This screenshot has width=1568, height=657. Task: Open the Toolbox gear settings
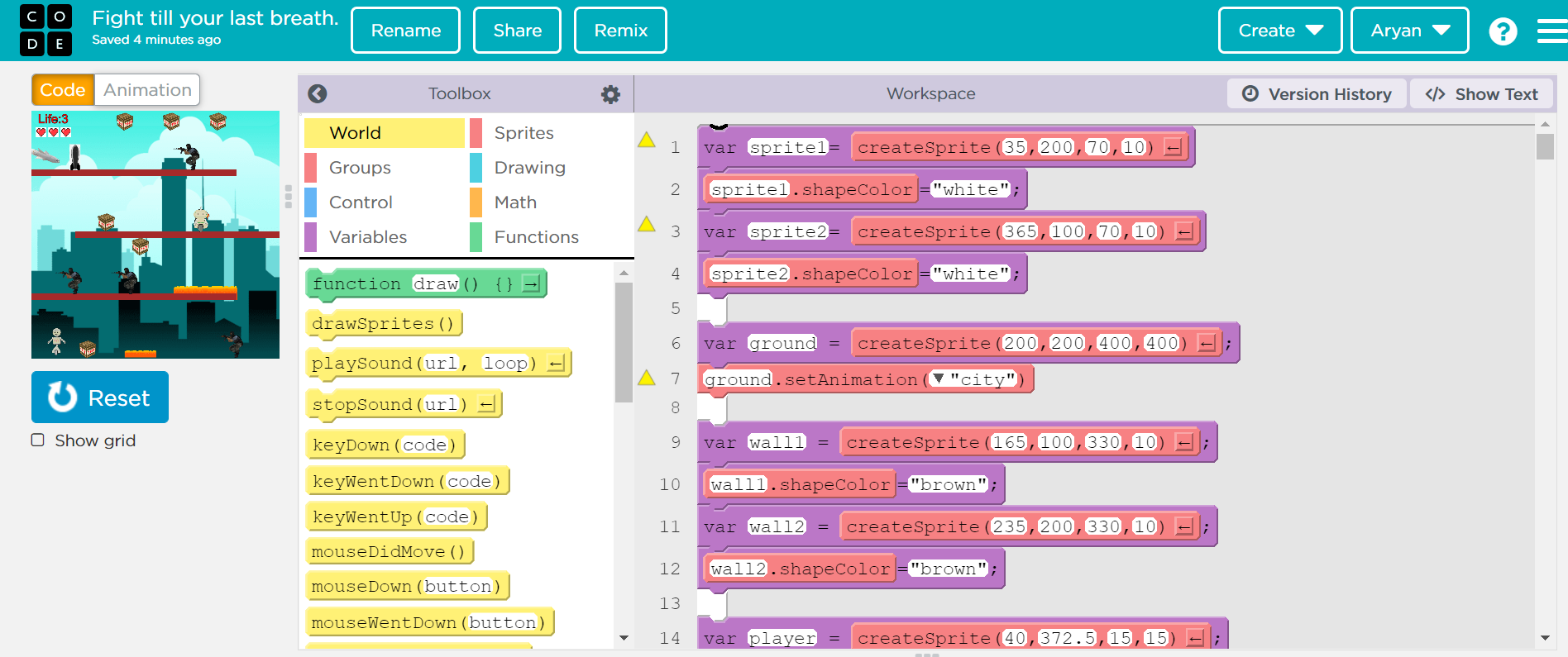tap(610, 94)
